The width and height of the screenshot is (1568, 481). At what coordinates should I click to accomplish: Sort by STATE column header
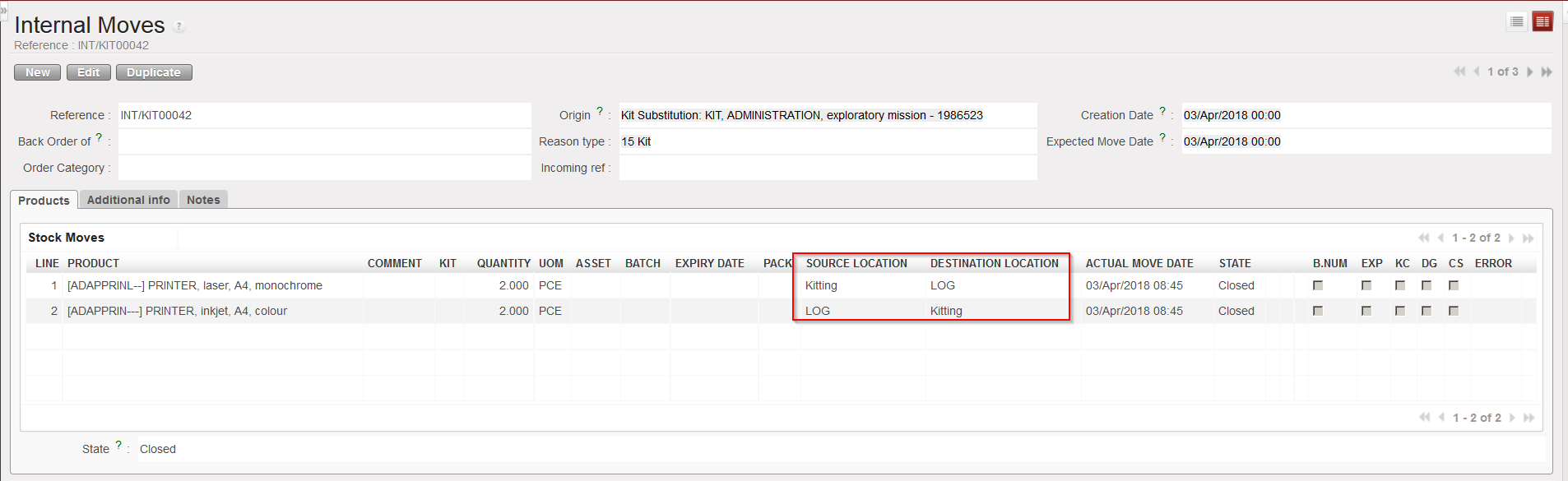coord(1235,263)
